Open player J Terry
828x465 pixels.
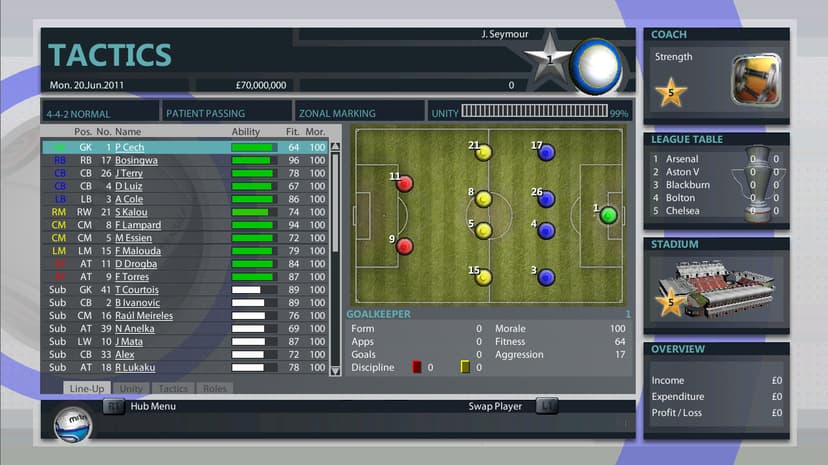(x=129, y=173)
